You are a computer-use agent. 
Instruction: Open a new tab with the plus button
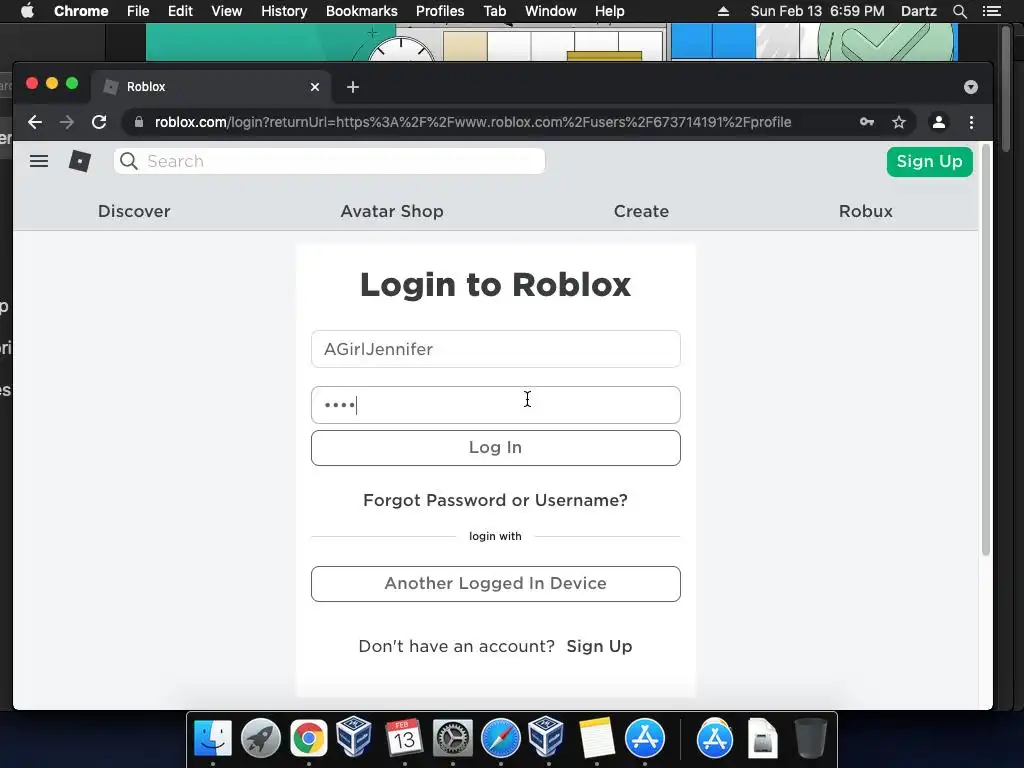click(353, 87)
